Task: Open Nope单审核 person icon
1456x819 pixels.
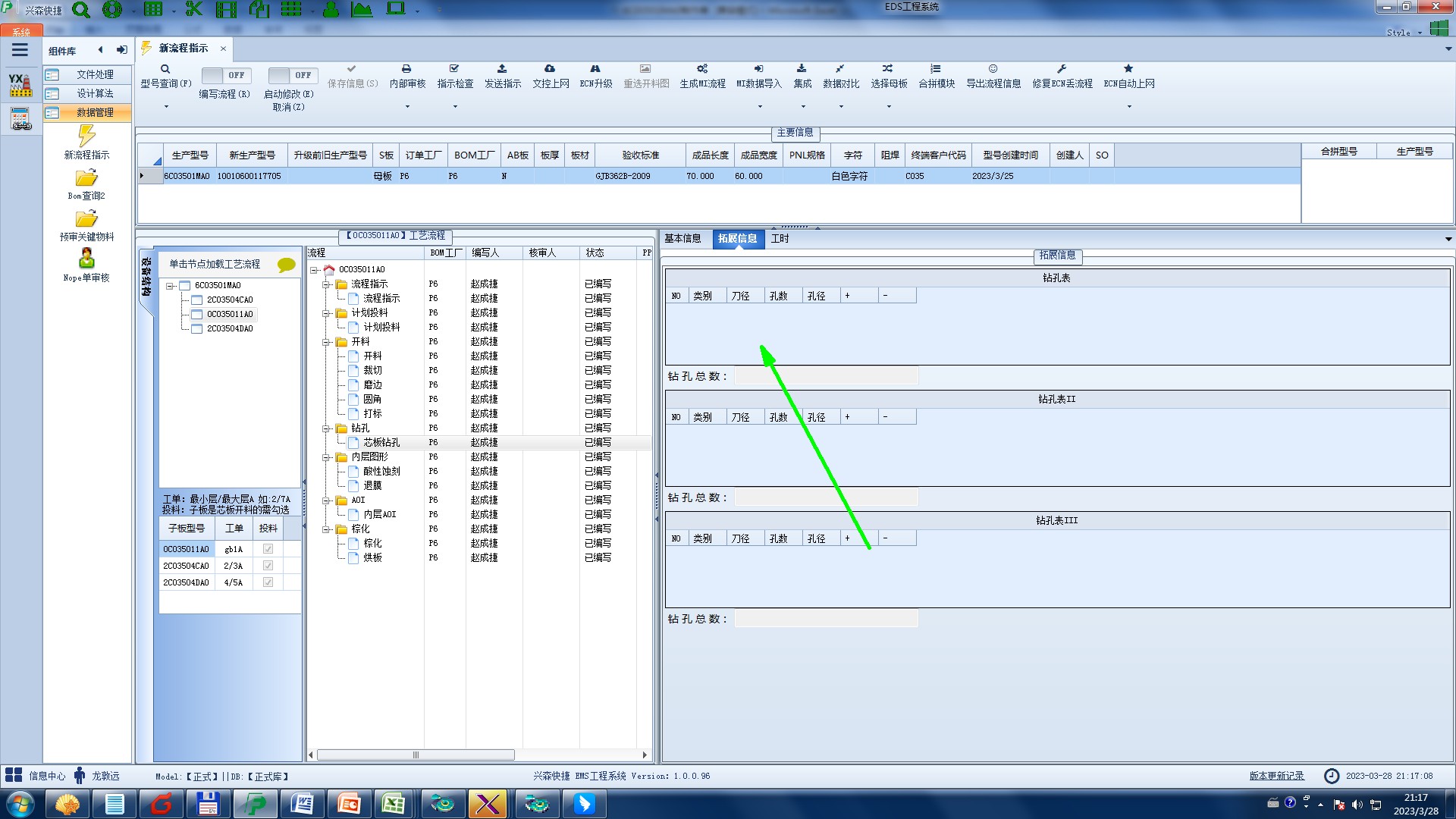Action: pos(86,259)
